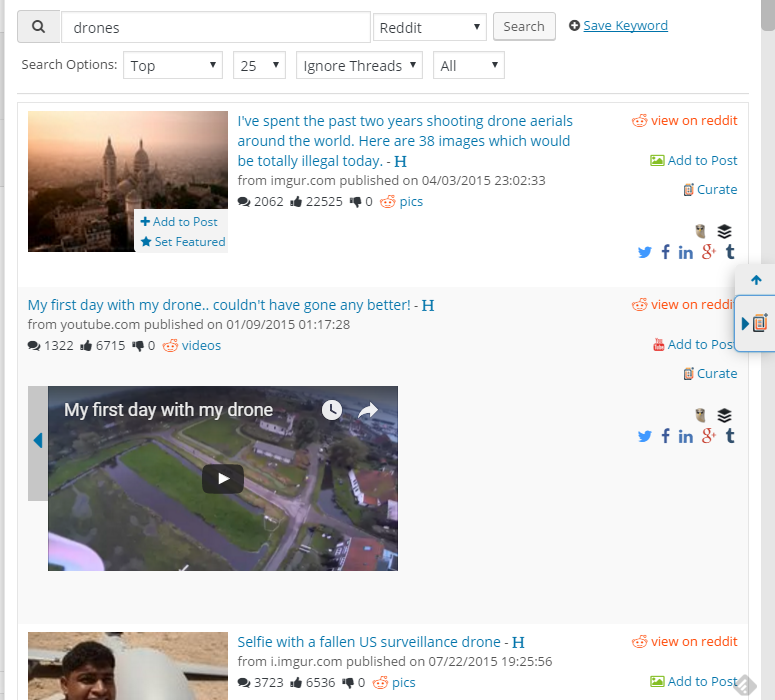
Task: Click the magnifying glass search icon
Action: pyautogui.click(x=39, y=27)
